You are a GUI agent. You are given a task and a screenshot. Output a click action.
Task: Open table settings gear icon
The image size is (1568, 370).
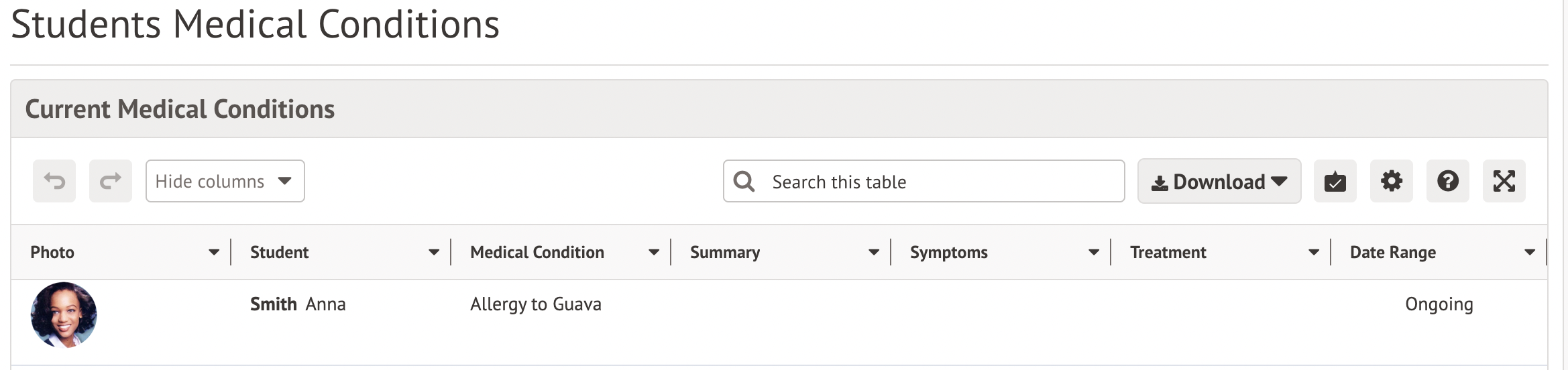[x=1391, y=181]
